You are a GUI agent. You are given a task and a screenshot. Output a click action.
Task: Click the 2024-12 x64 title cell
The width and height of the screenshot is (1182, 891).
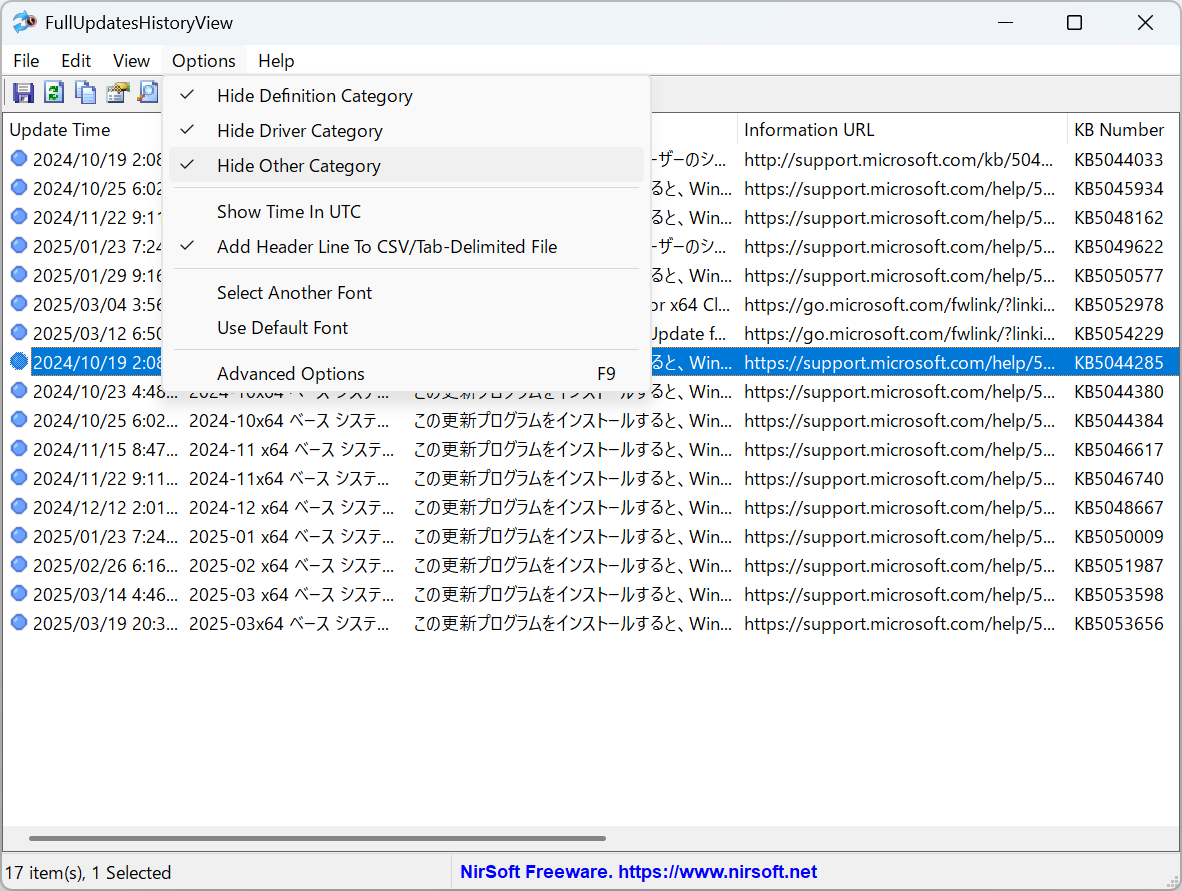[x=291, y=508]
